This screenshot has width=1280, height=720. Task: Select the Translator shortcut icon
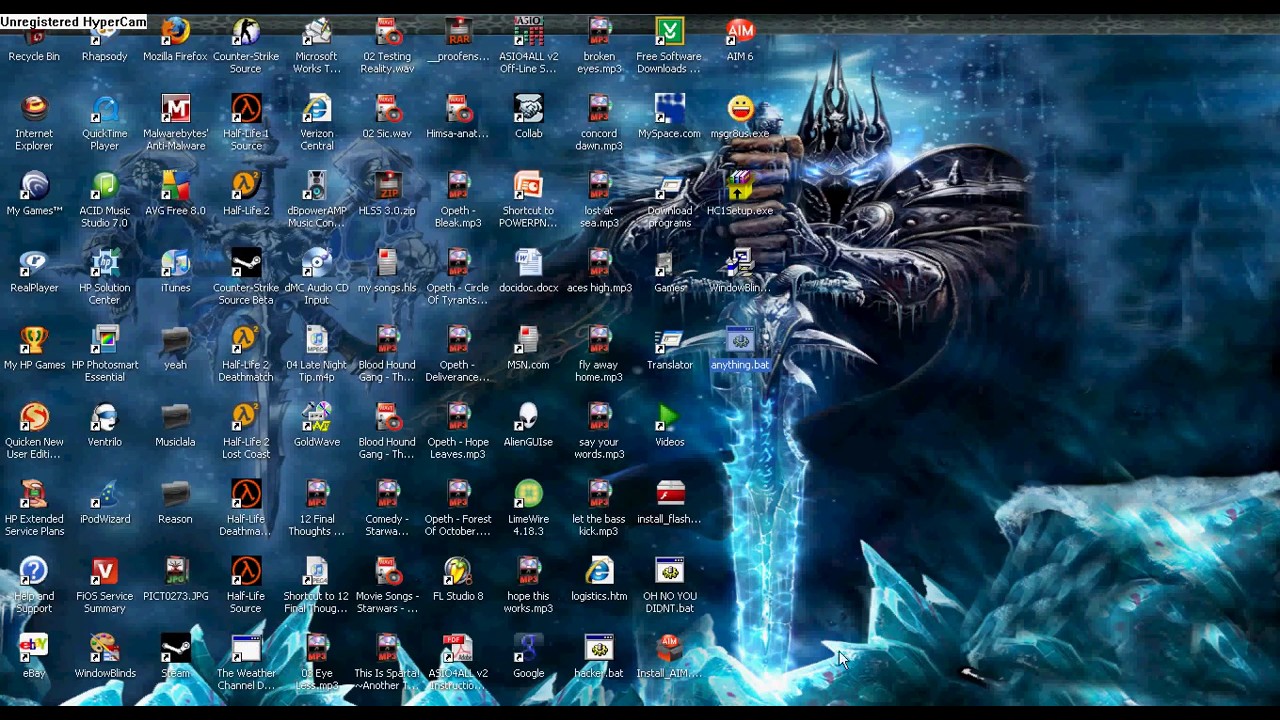[x=670, y=347]
